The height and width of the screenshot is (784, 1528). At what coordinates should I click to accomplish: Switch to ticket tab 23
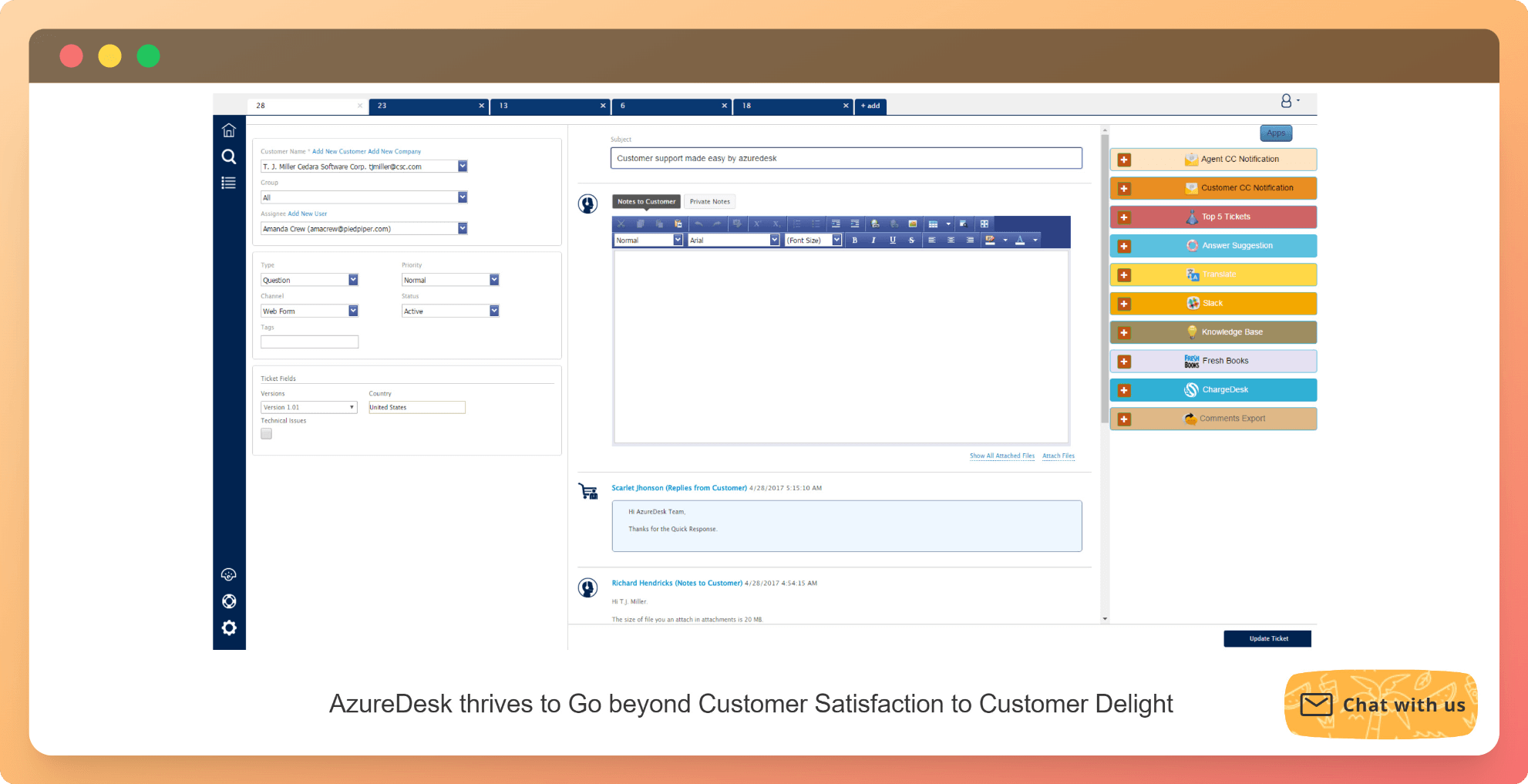428,106
